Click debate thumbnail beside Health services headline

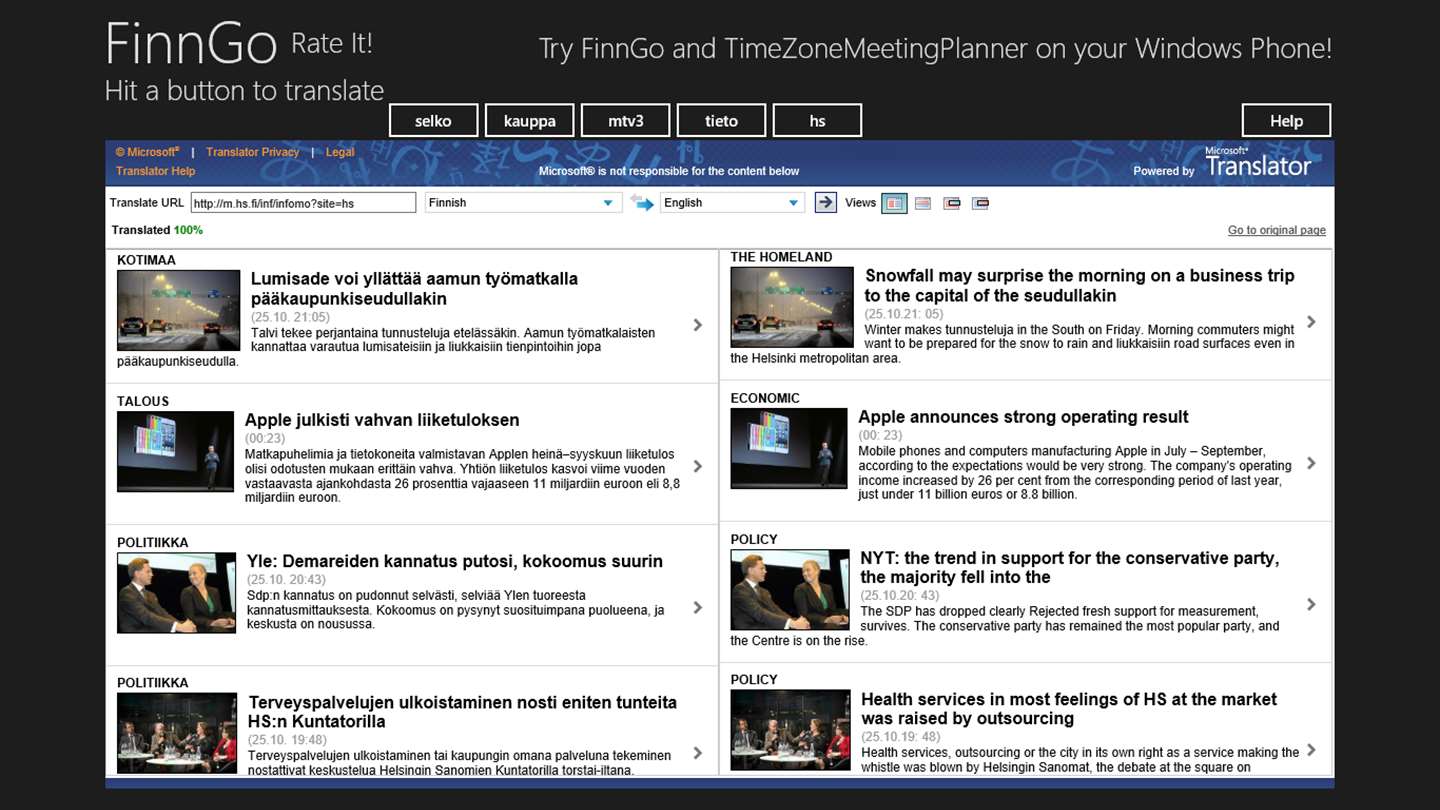click(791, 730)
